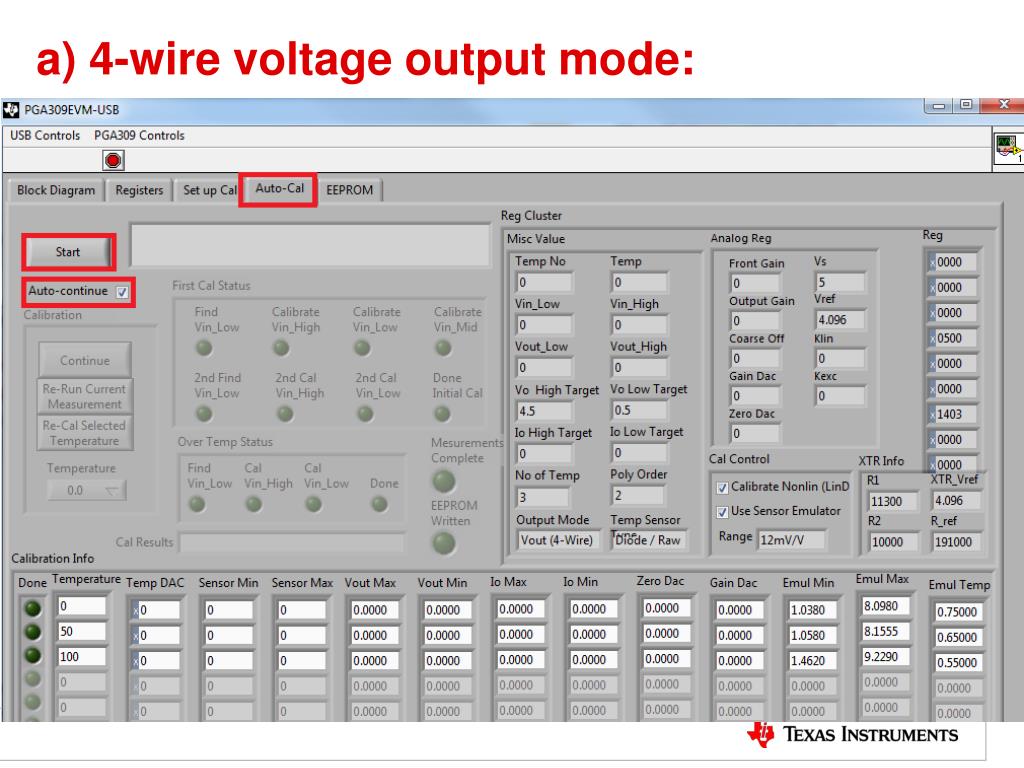1024x768 pixels.
Task: Click the No of Temp field
Action: [x=543, y=497]
